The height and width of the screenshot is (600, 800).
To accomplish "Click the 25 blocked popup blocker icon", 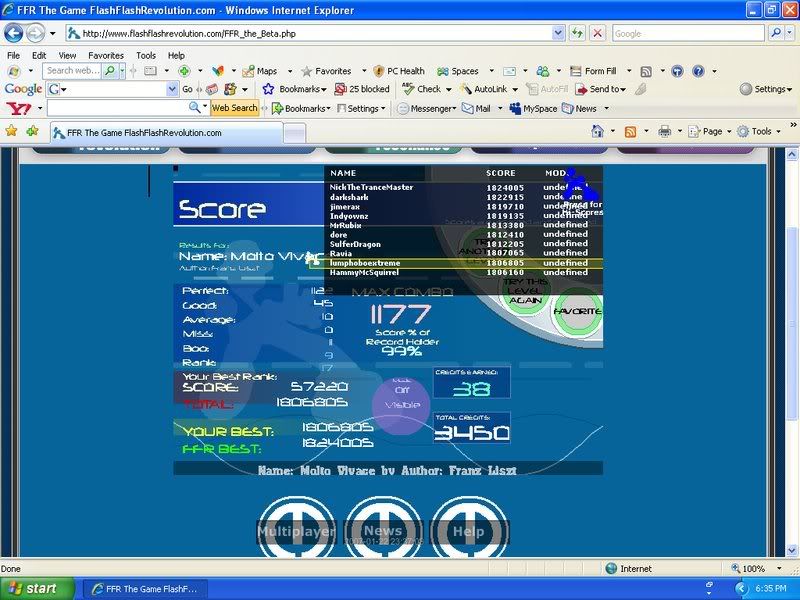I will [362, 89].
